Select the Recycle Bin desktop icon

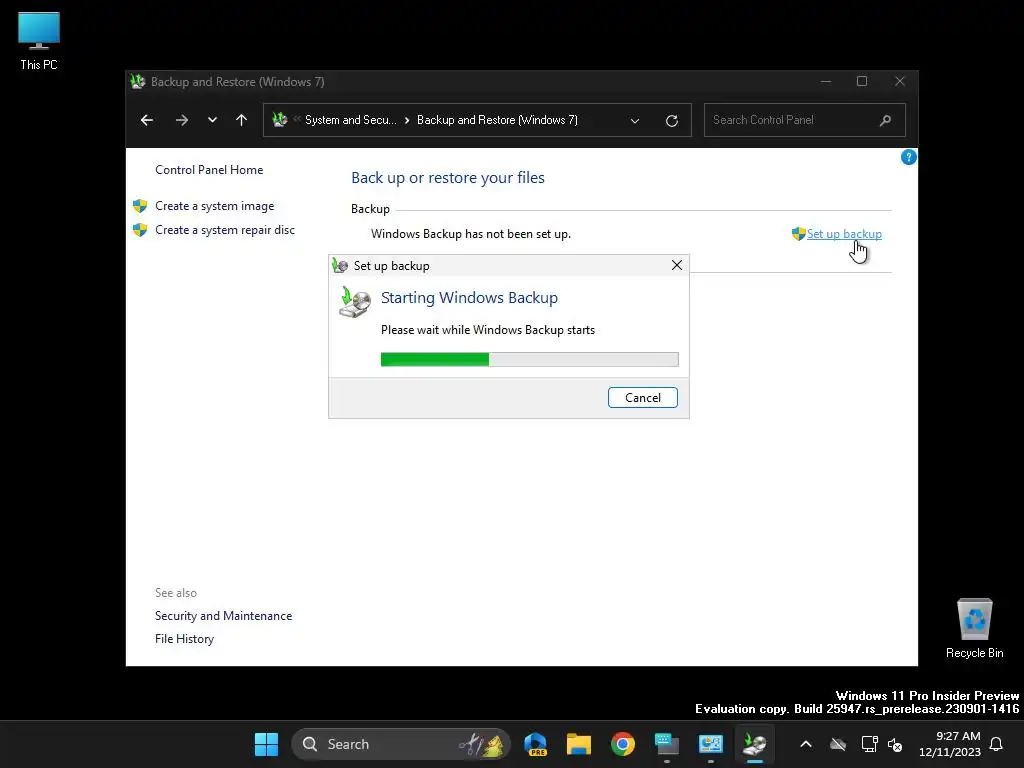pos(974,628)
